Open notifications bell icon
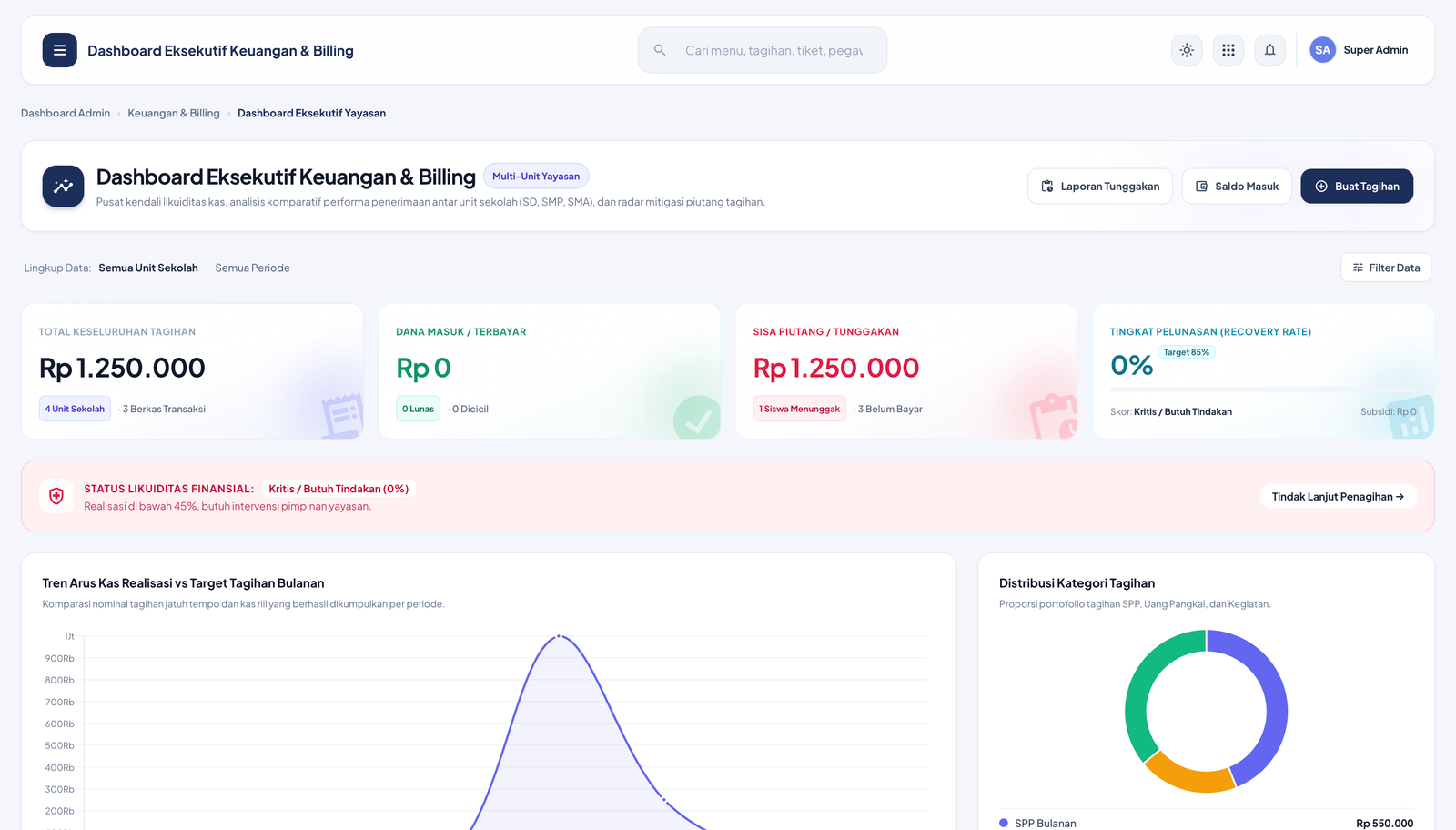Screen dimensions: 1456x830 (x=1270, y=50)
